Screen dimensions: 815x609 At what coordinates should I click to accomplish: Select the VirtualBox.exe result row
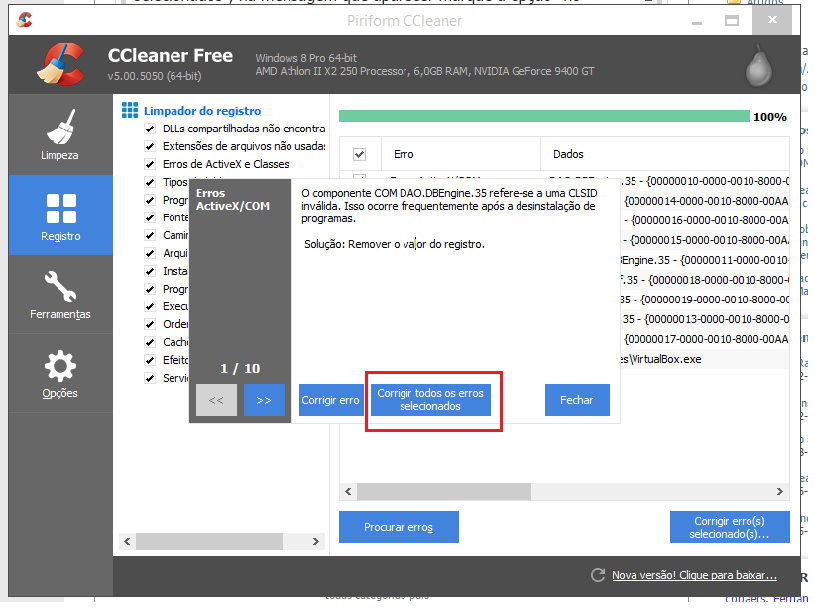pyautogui.click(x=705, y=359)
